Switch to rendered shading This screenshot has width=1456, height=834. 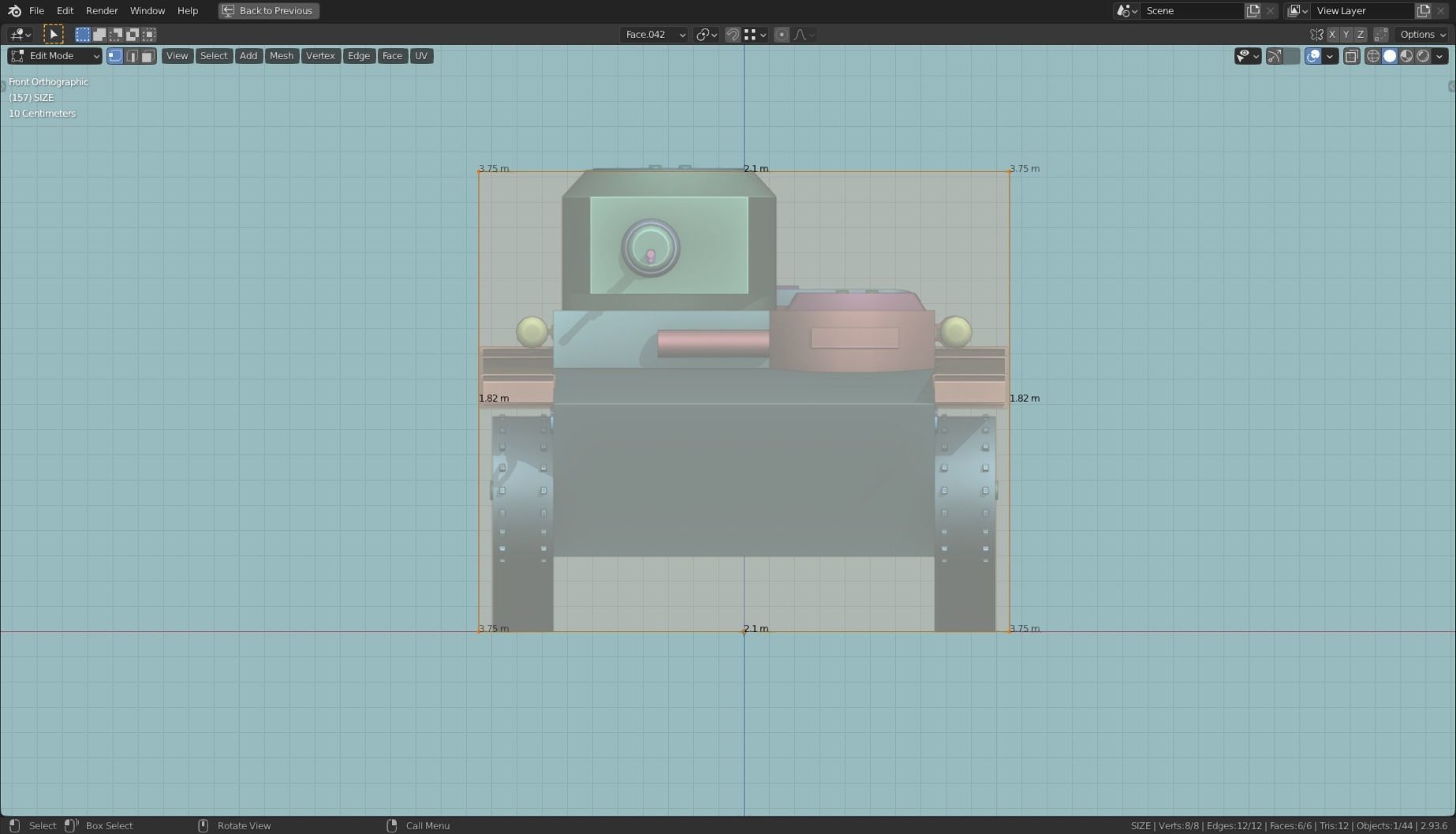point(1423,55)
